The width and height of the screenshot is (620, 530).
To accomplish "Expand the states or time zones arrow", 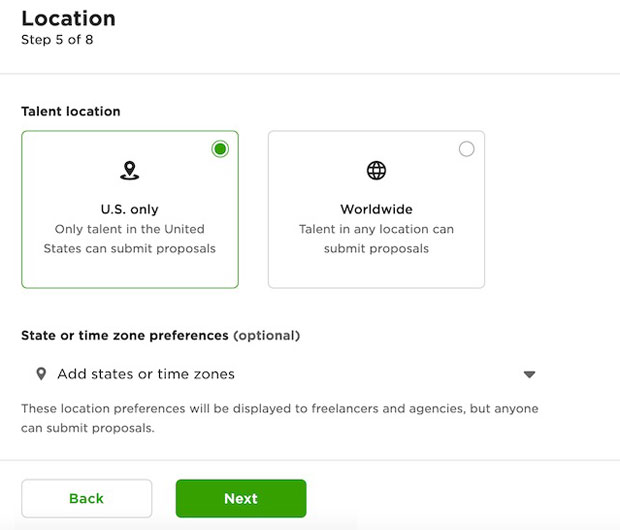I will 529,375.
